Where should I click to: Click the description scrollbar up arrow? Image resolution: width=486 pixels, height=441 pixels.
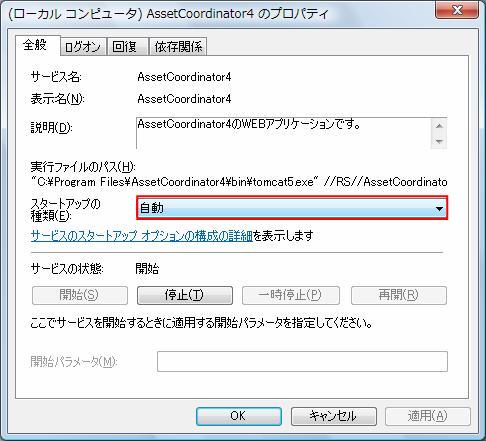pyautogui.click(x=439, y=126)
